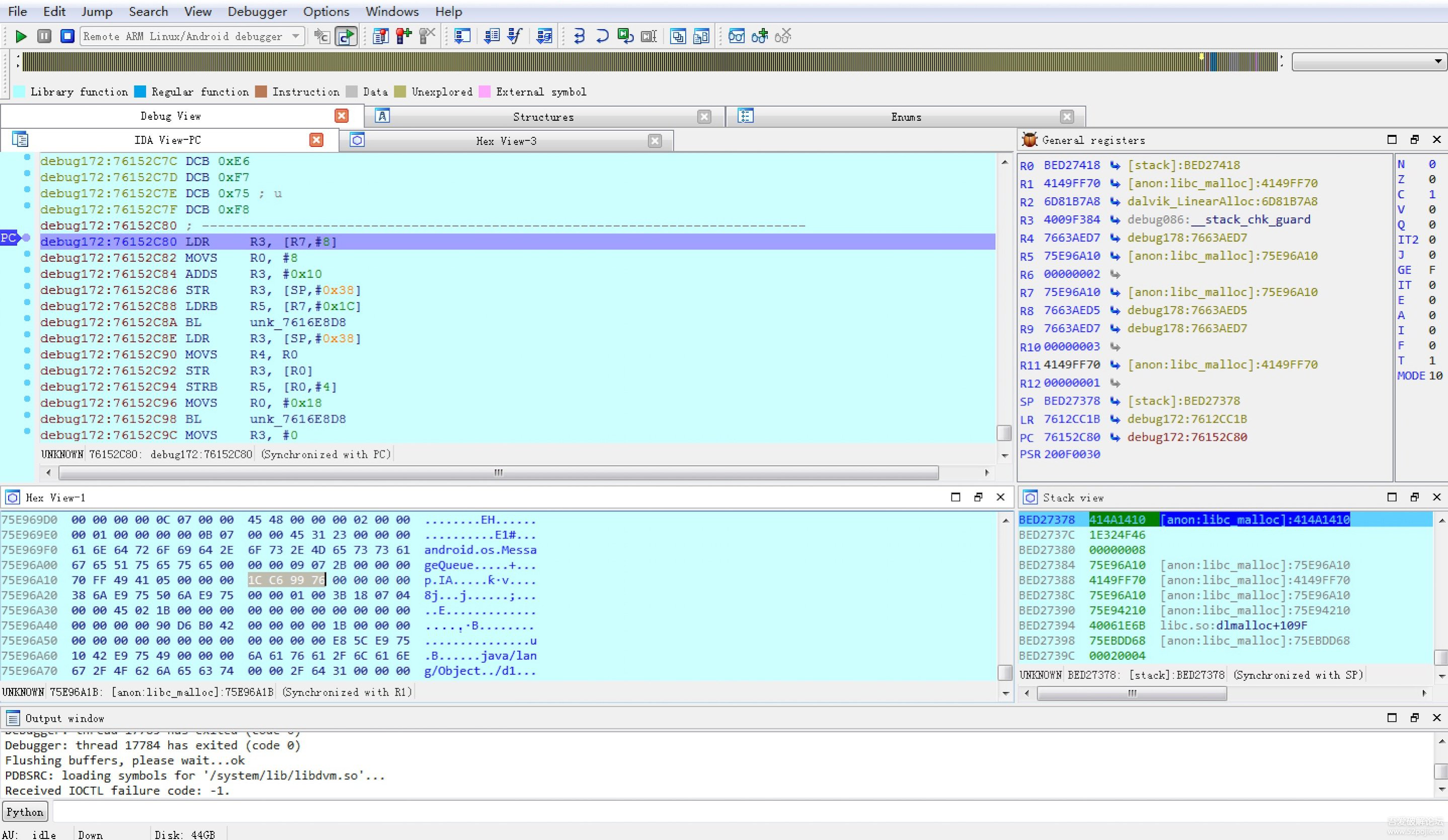Image resolution: width=1448 pixels, height=840 pixels.
Task: Click the blue Terminate process stop button
Action: tap(67, 36)
